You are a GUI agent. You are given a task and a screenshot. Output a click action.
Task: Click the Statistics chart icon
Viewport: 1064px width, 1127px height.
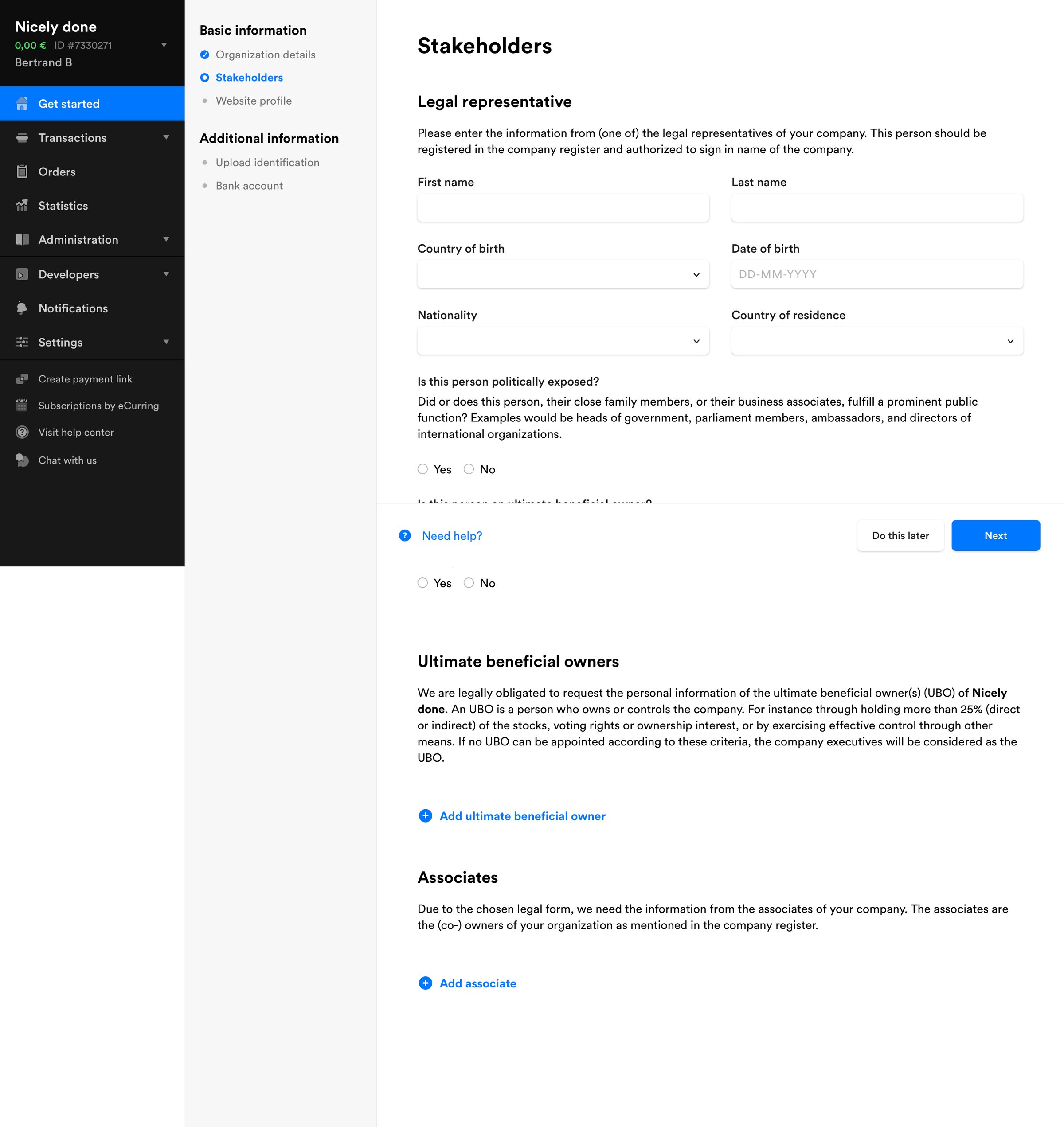coord(22,206)
